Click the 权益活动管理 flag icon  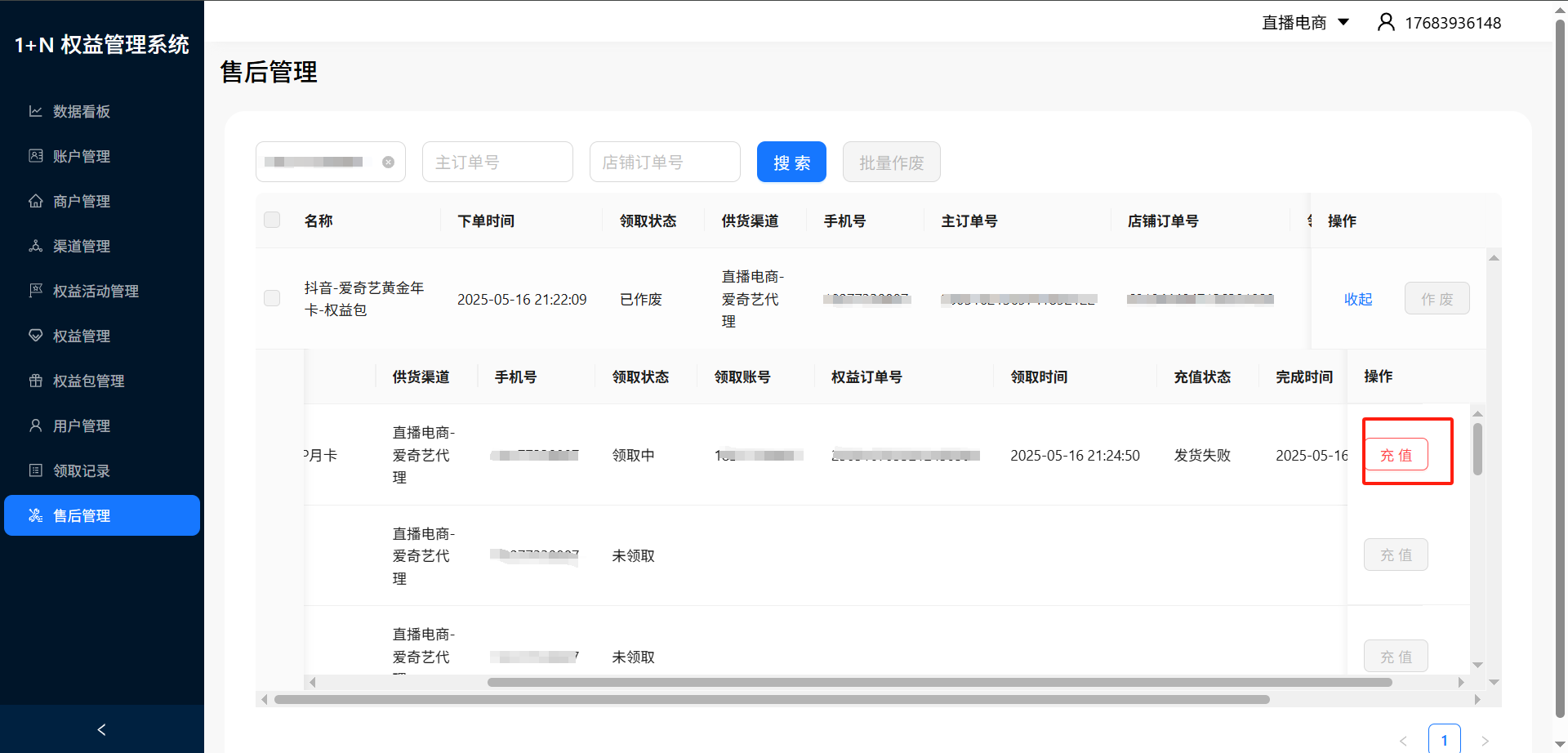click(x=35, y=291)
